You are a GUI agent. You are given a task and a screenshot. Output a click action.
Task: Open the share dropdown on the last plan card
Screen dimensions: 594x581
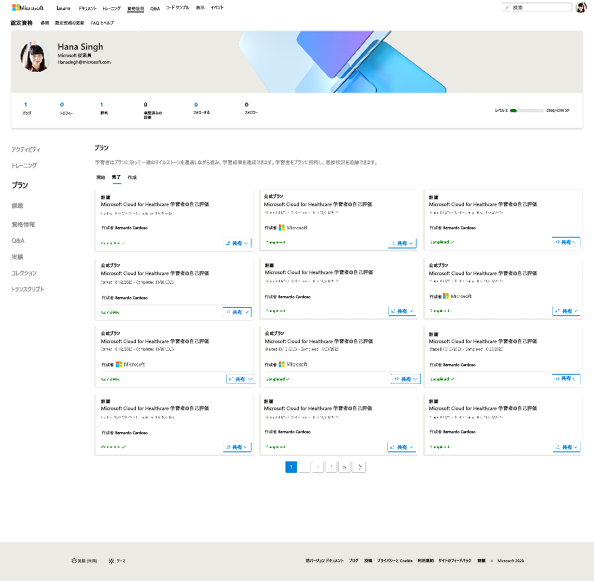coord(566,447)
